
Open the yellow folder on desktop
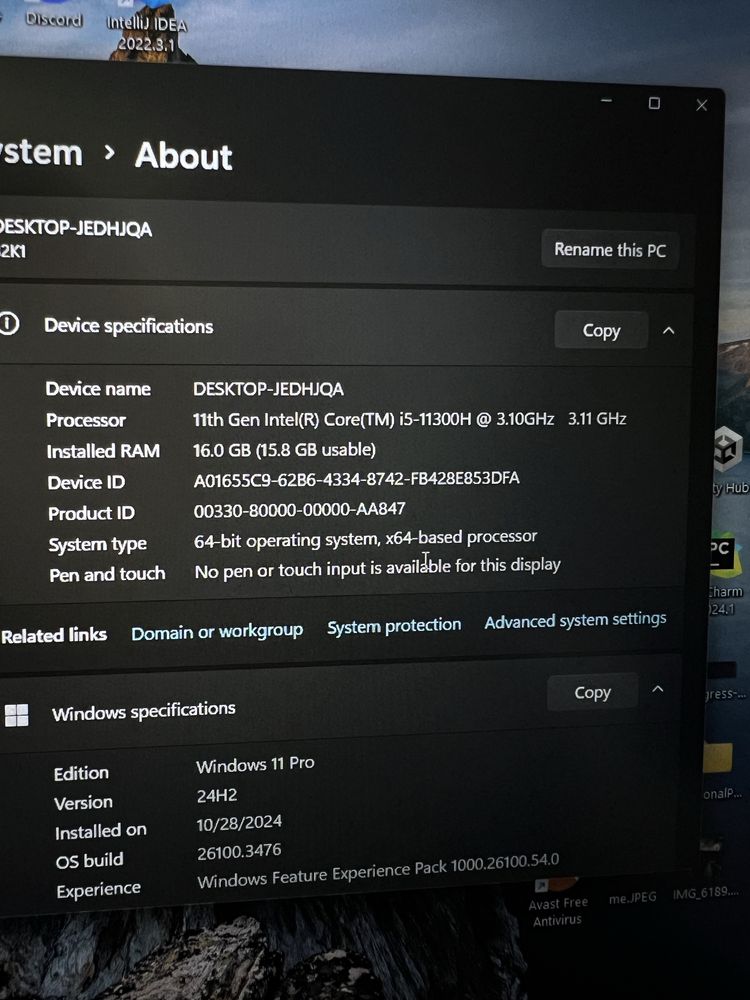click(718, 759)
